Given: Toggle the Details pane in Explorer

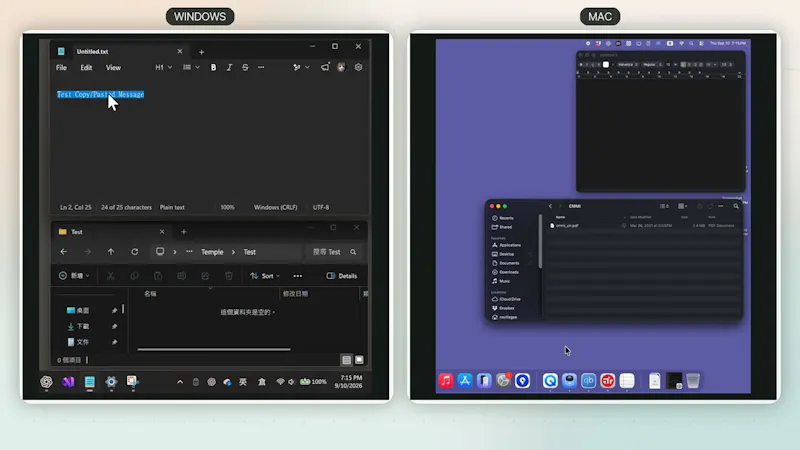Looking at the screenshot, I should click(341, 276).
